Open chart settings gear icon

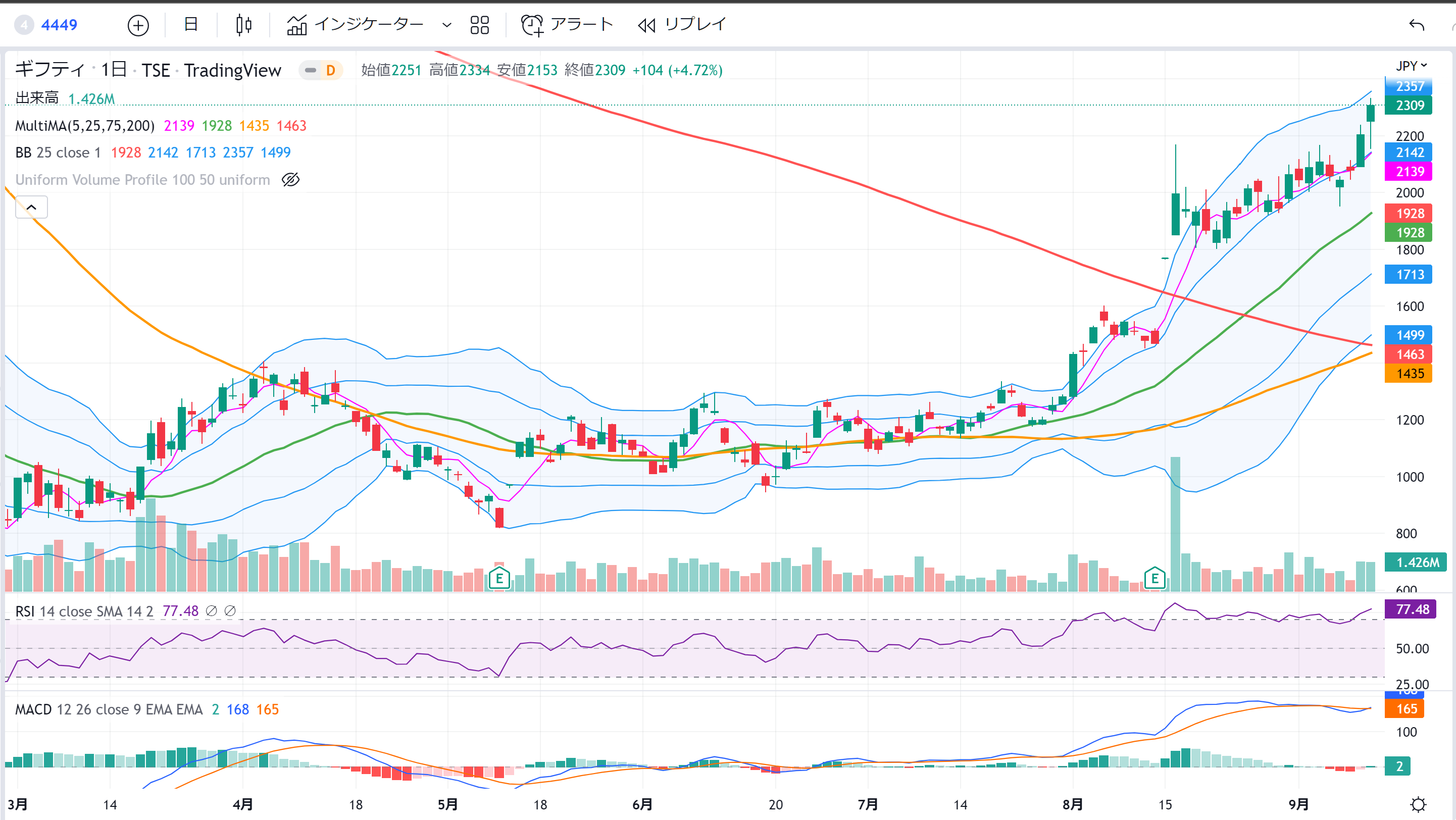(x=1418, y=804)
